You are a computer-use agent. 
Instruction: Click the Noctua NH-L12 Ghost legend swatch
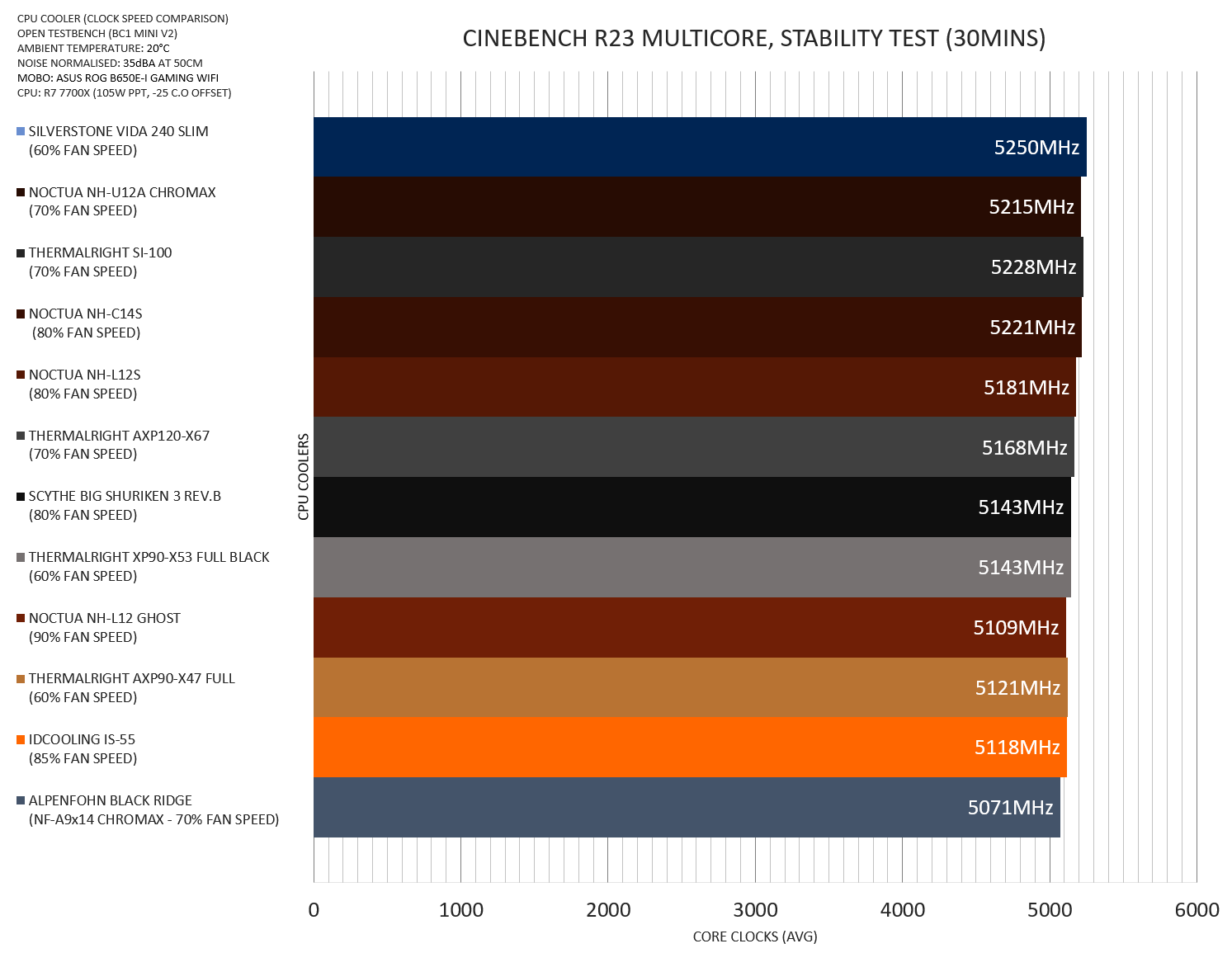coord(21,618)
